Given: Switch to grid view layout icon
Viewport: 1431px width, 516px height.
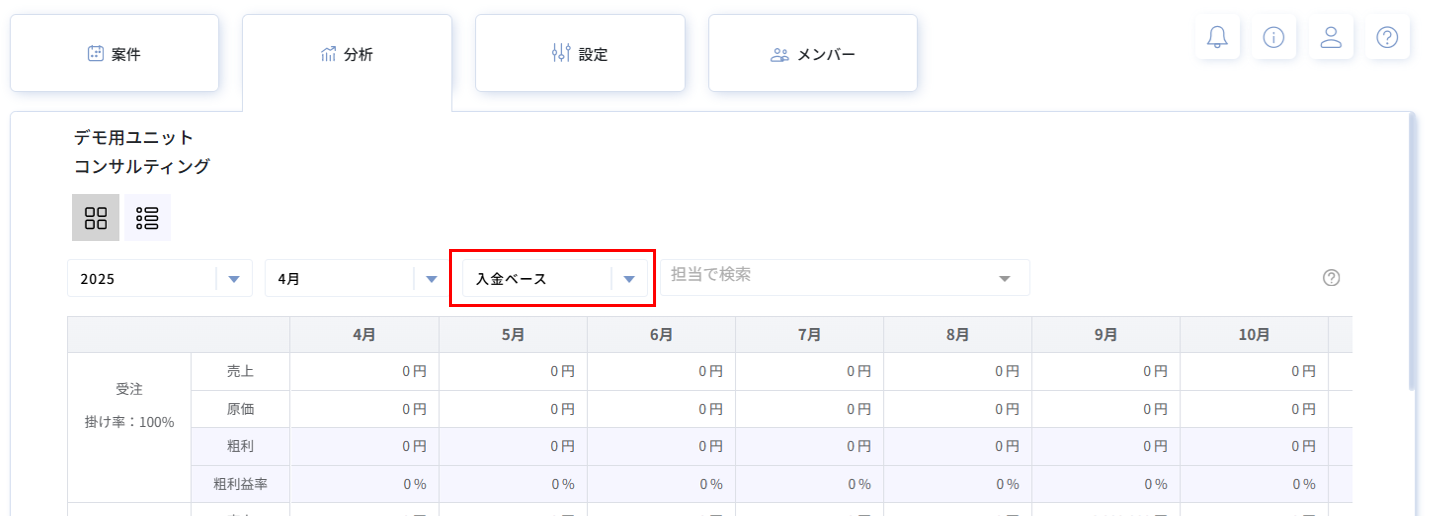Looking at the screenshot, I should (x=96, y=218).
